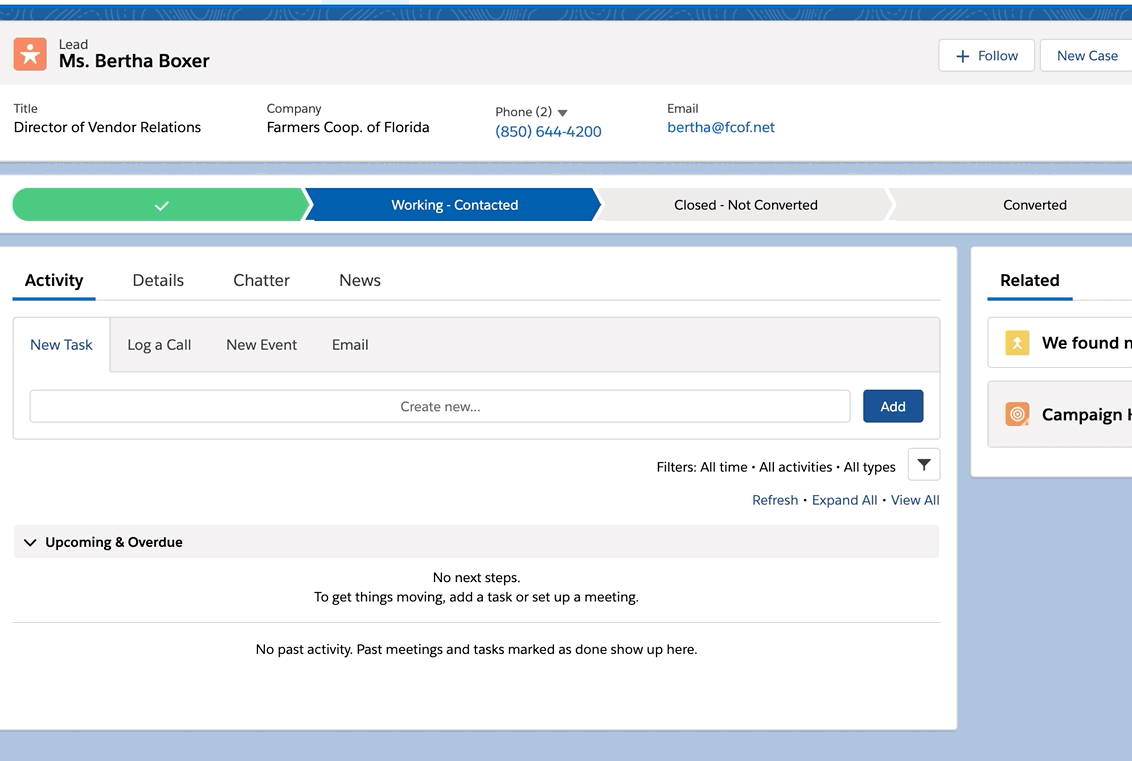The height and width of the screenshot is (761, 1132).
Task: Select the Closed - Not Converted stage
Action: pos(745,205)
